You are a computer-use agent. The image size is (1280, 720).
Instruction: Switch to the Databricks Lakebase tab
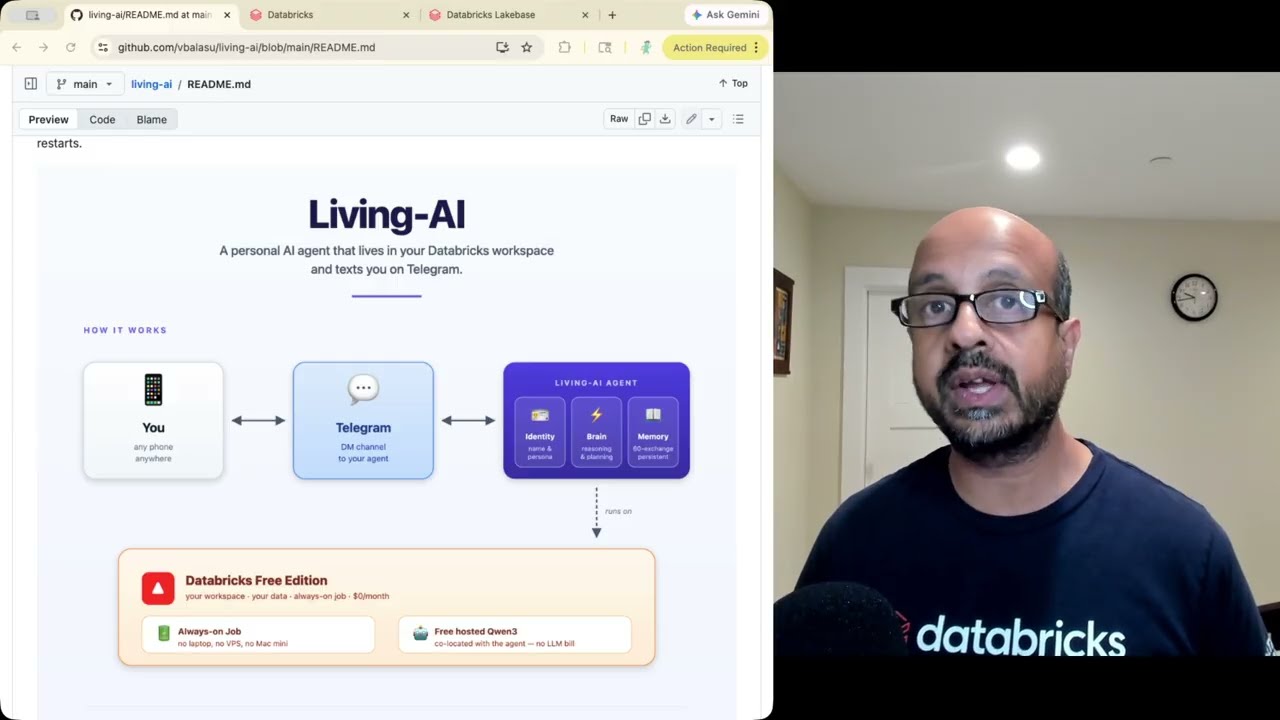pos(508,15)
